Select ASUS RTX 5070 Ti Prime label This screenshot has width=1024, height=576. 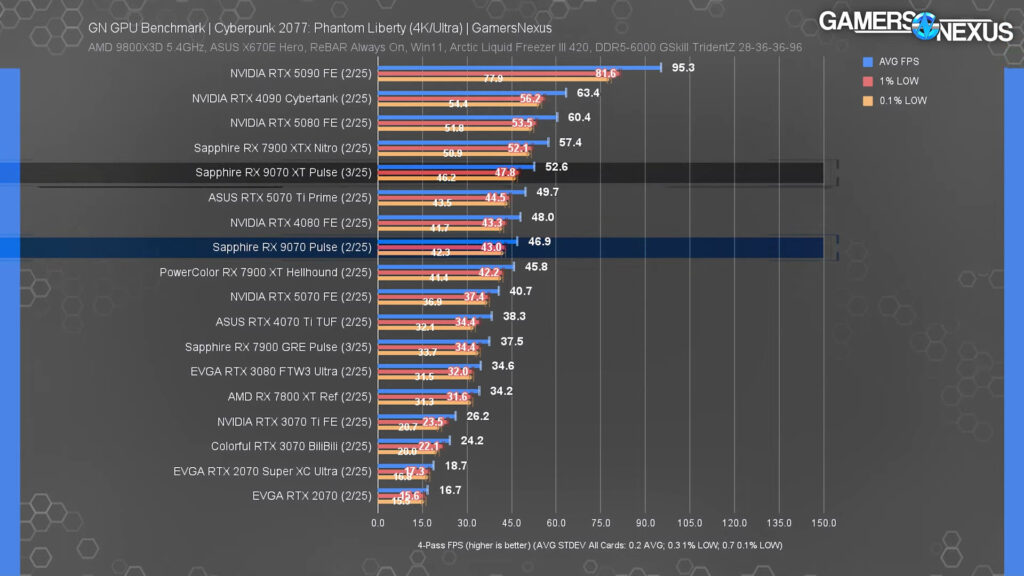click(x=290, y=197)
